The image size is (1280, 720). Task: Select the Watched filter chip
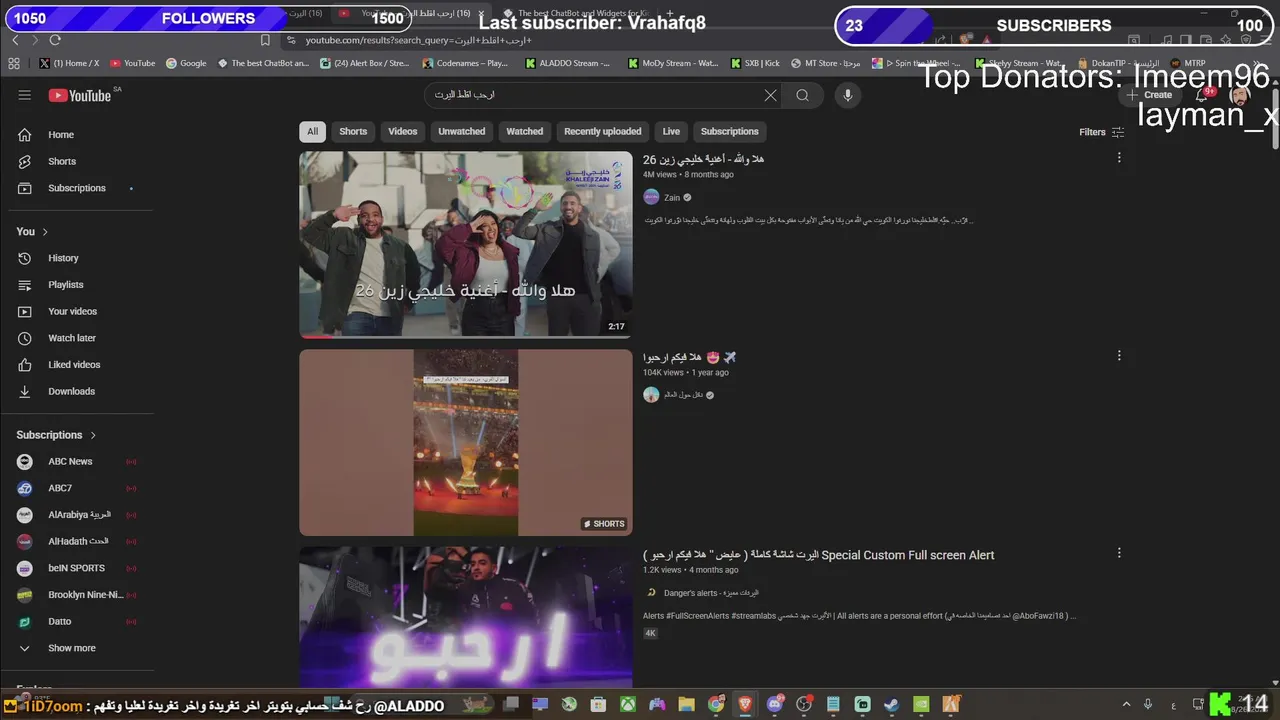click(524, 132)
